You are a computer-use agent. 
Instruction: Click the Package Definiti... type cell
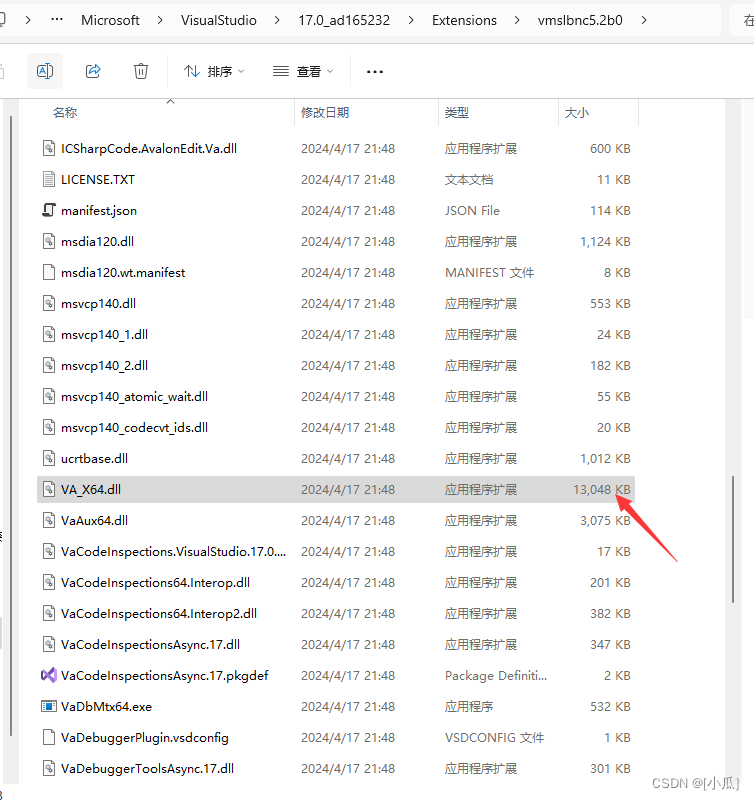click(496, 676)
